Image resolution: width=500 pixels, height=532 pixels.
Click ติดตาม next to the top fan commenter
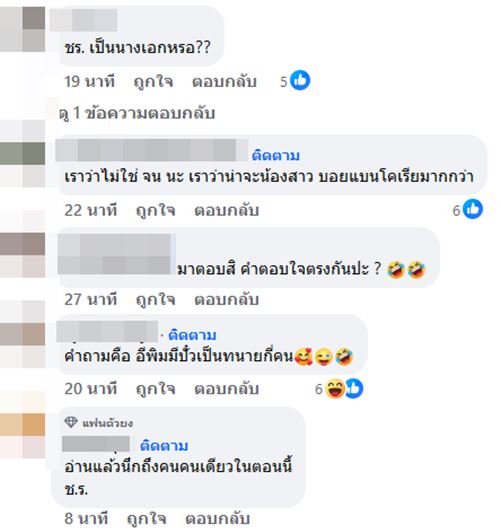[x=164, y=445]
